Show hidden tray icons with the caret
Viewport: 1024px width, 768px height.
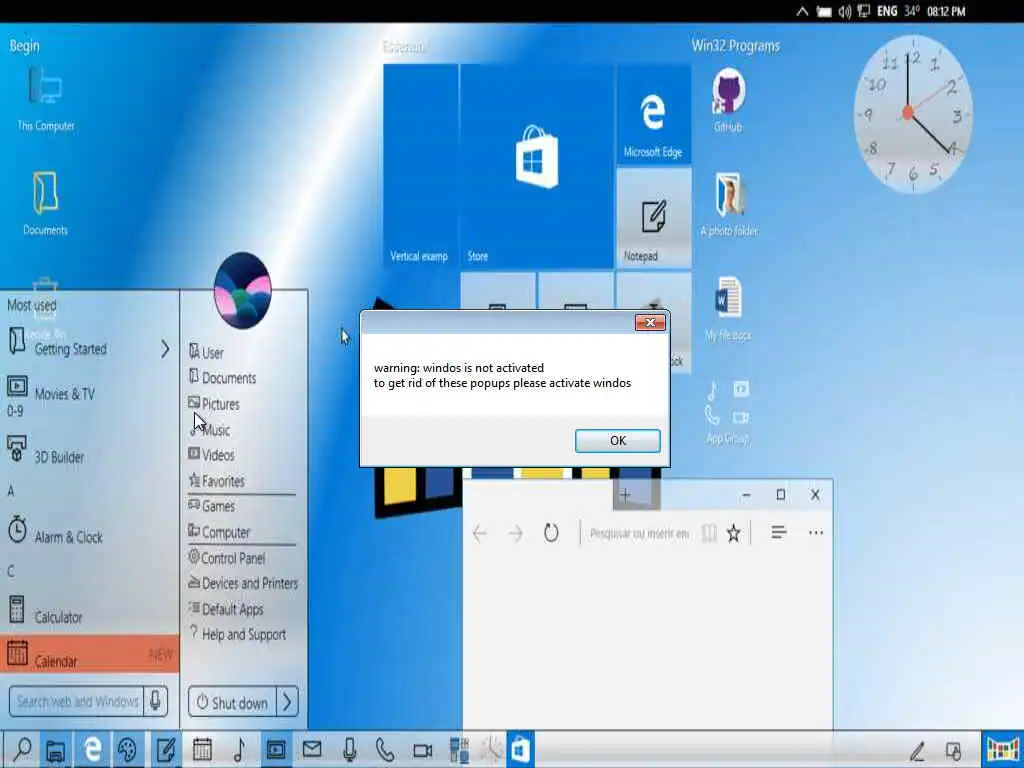coord(803,11)
